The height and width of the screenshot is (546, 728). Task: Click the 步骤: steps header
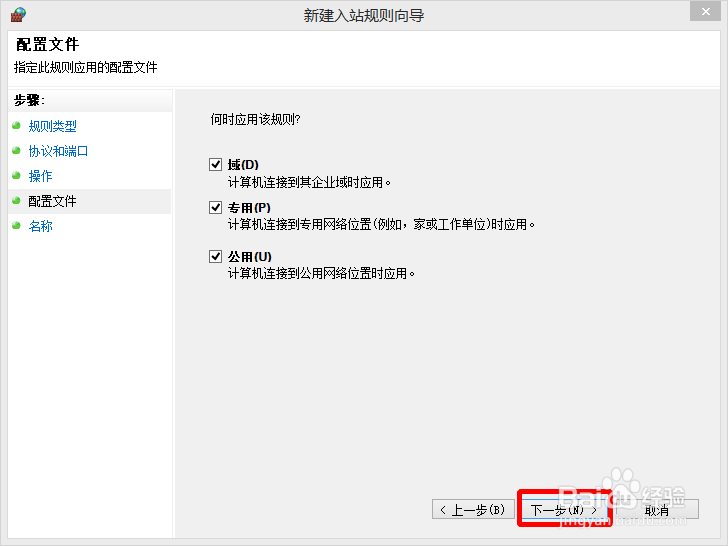(x=29, y=100)
